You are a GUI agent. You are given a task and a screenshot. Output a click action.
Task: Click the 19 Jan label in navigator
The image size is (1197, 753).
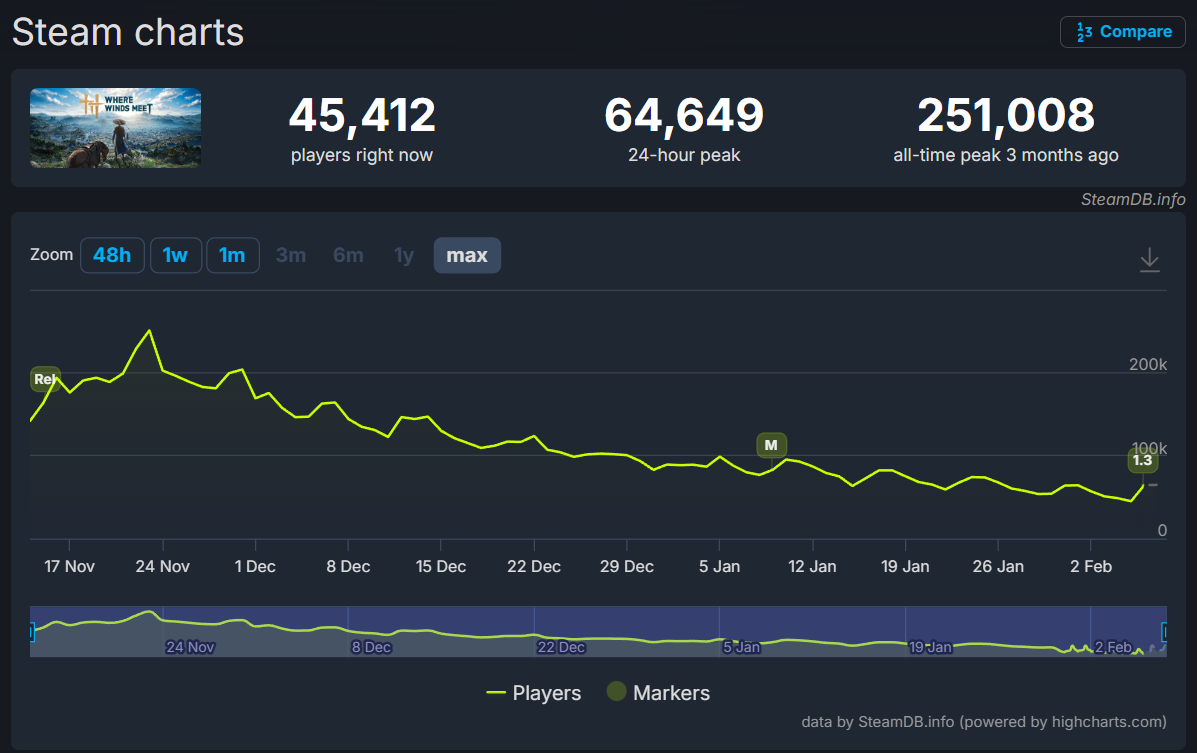pos(930,647)
